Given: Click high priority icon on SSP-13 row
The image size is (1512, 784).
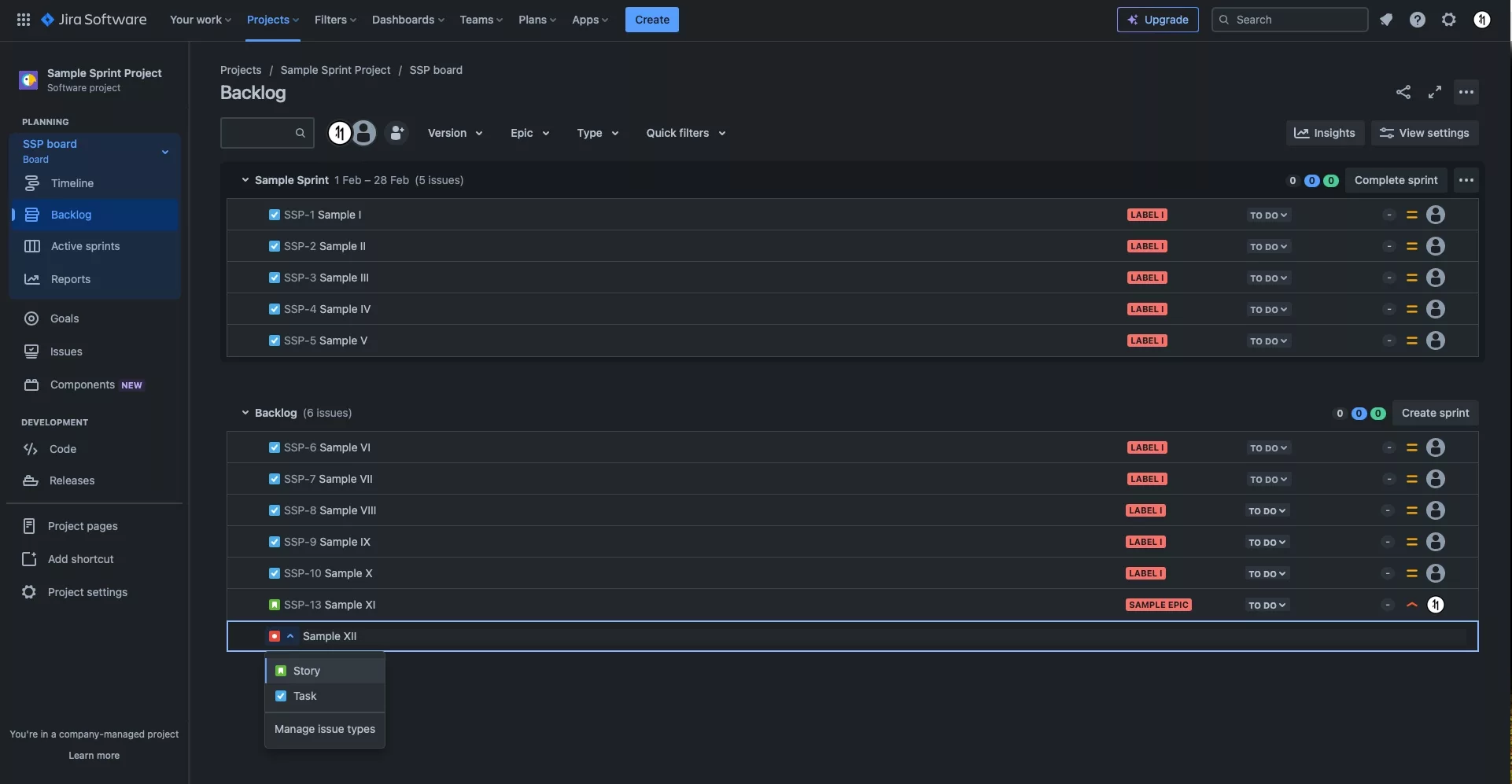Looking at the screenshot, I should 1412,605.
